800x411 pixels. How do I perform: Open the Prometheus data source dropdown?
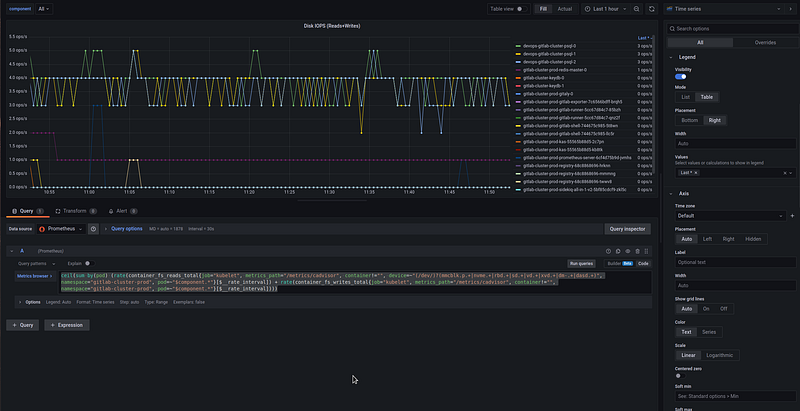[x=61, y=229]
